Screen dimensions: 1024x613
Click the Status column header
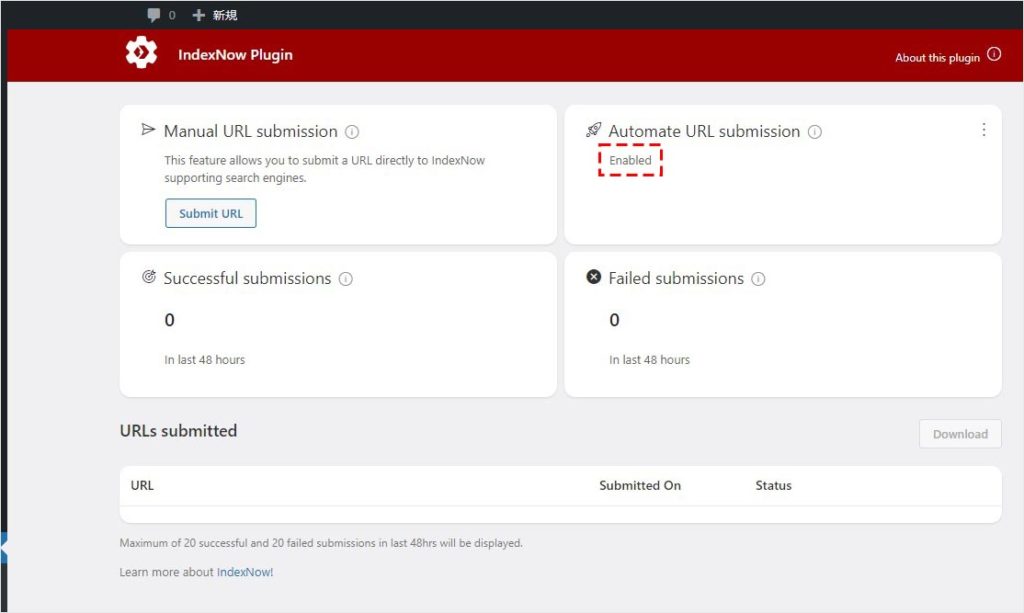pos(773,486)
